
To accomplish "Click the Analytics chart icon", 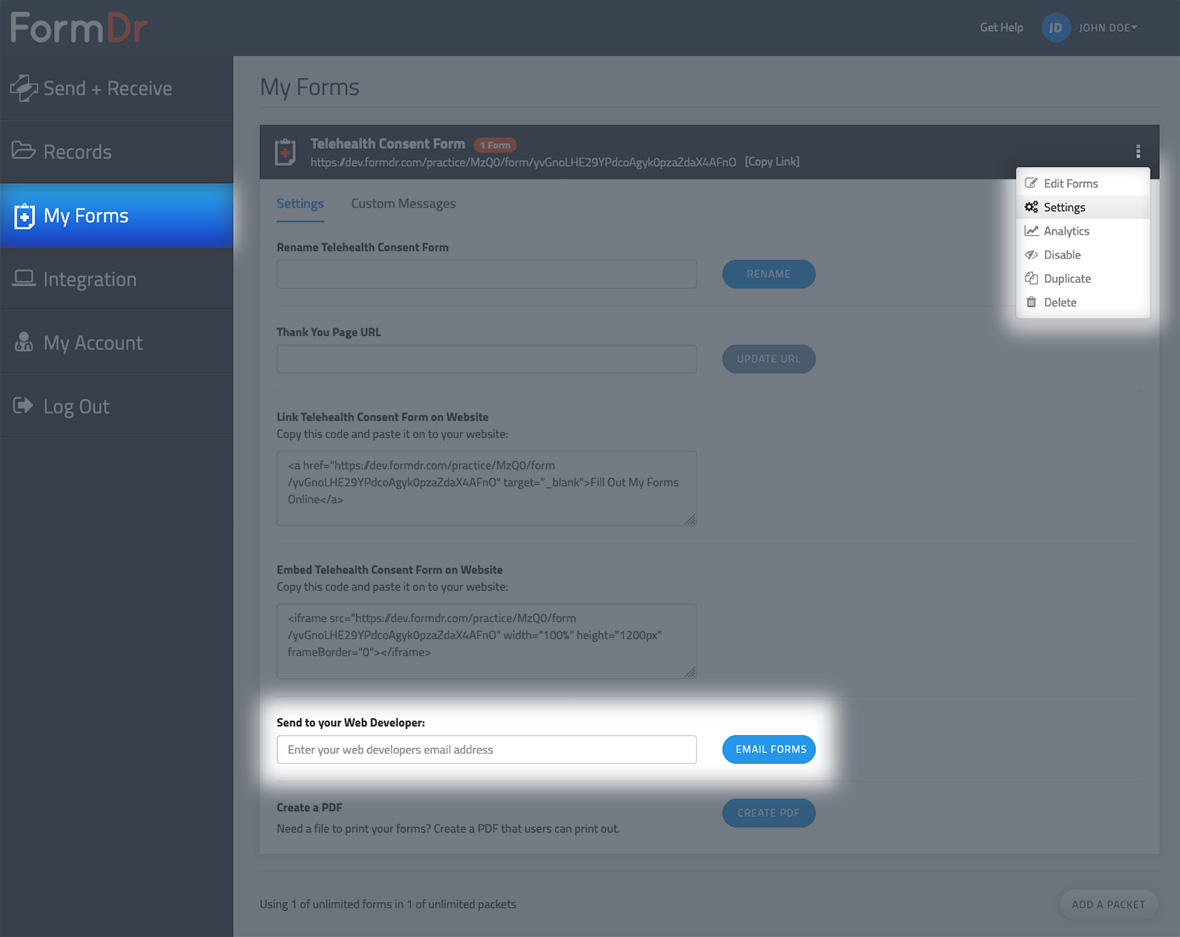I will (1031, 230).
